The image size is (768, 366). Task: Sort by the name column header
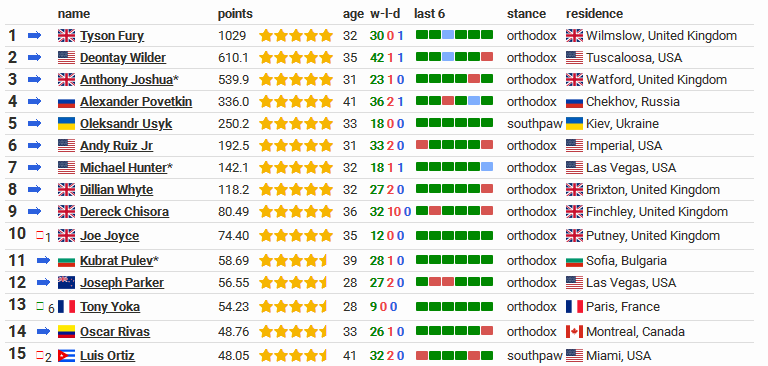(74, 14)
